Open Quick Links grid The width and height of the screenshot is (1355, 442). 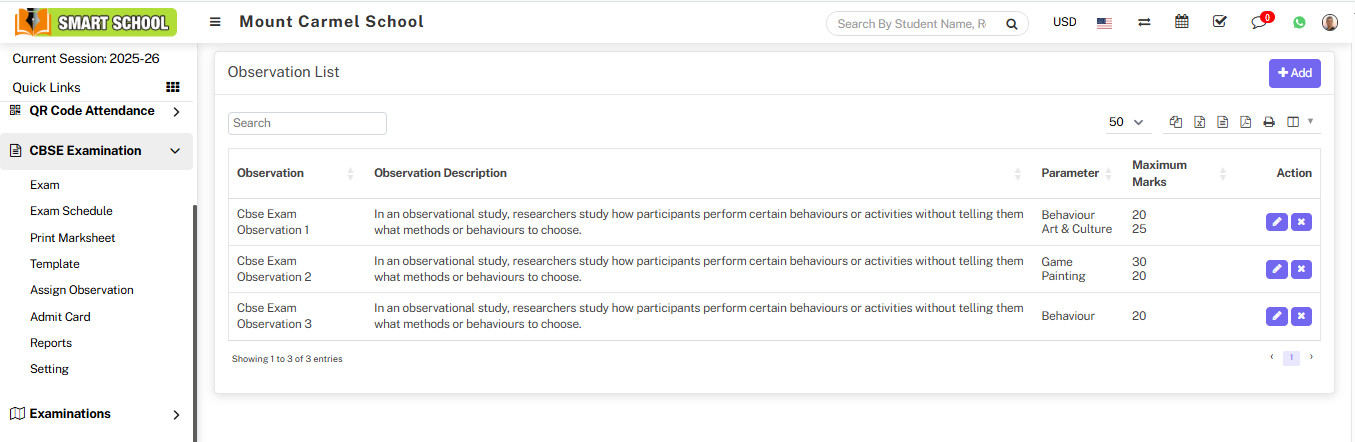(172, 88)
